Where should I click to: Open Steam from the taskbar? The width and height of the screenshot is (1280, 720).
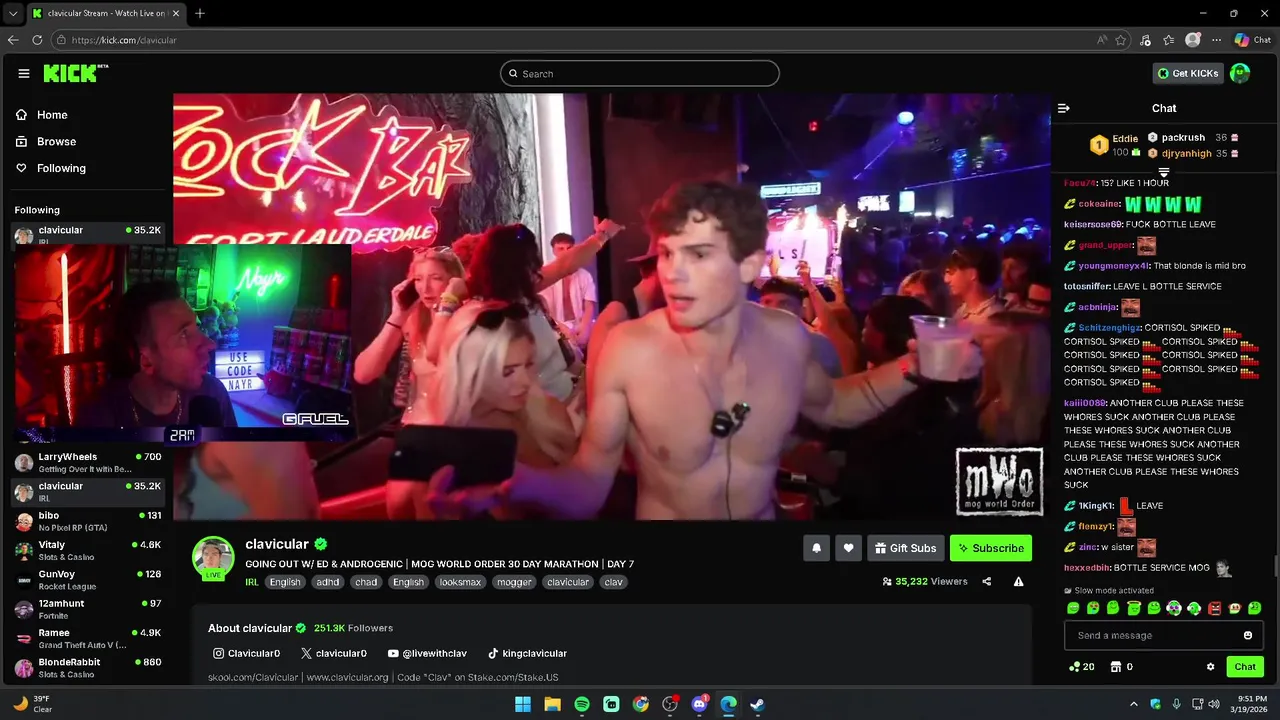click(x=758, y=704)
